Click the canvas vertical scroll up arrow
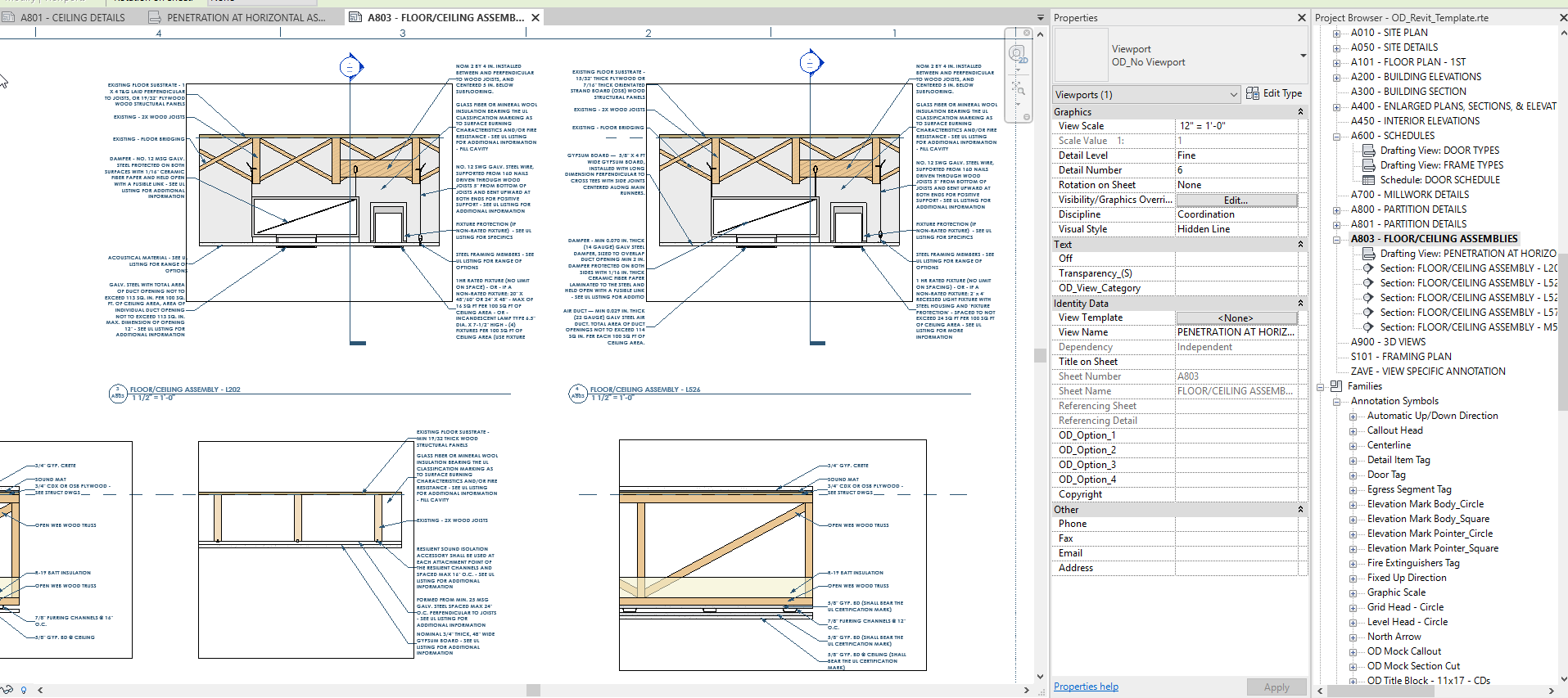 pyautogui.click(x=1040, y=34)
